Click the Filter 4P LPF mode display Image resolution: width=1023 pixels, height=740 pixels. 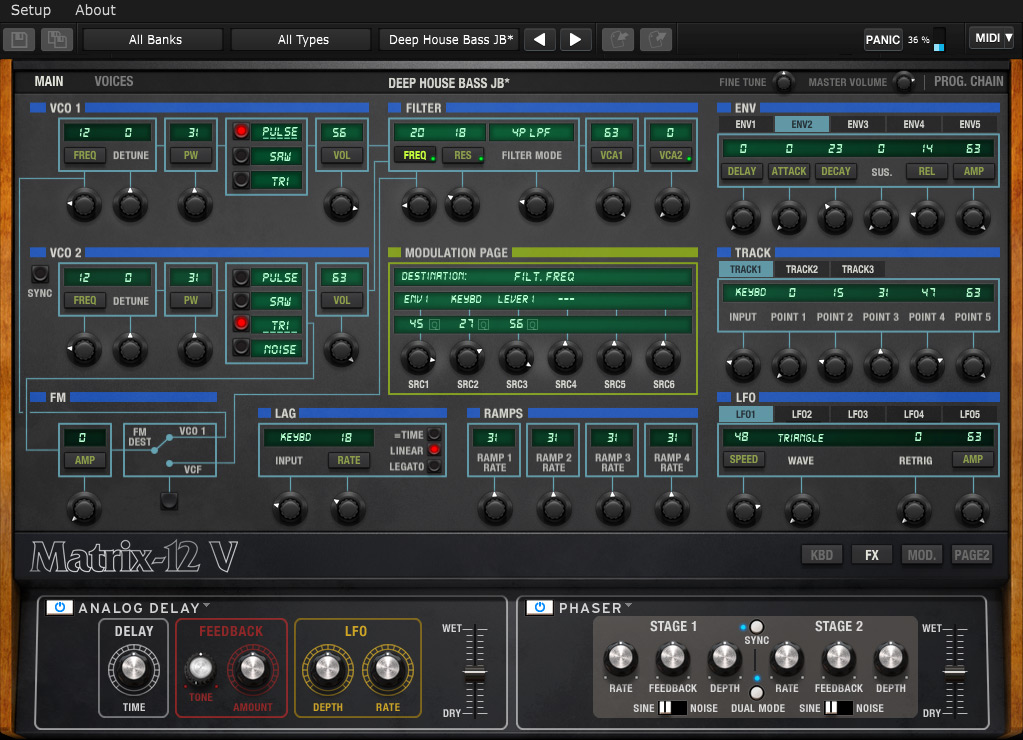click(x=531, y=132)
